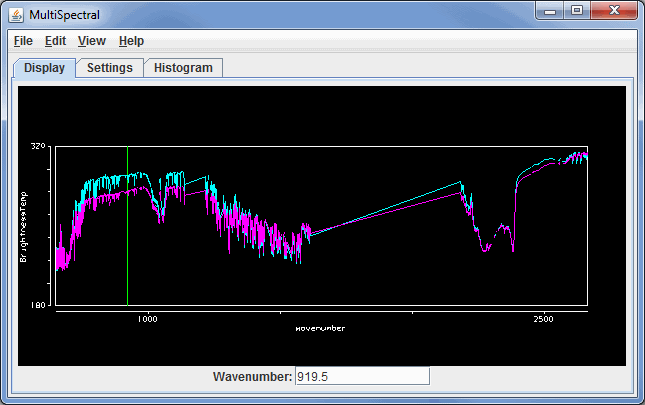This screenshot has width=645, height=405.
Task: Click the 180 brightness axis label
Action: pos(38,305)
